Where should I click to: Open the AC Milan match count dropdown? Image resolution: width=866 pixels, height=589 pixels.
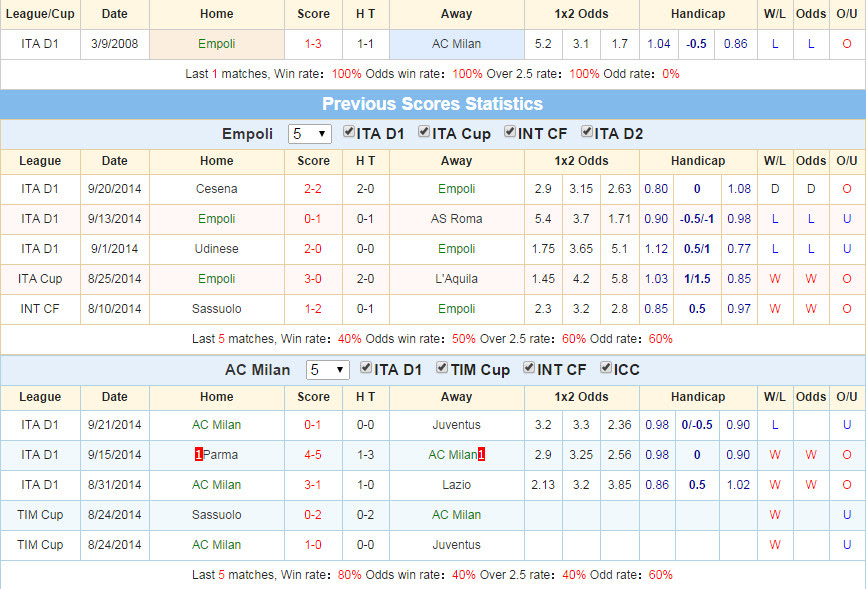click(x=328, y=370)
